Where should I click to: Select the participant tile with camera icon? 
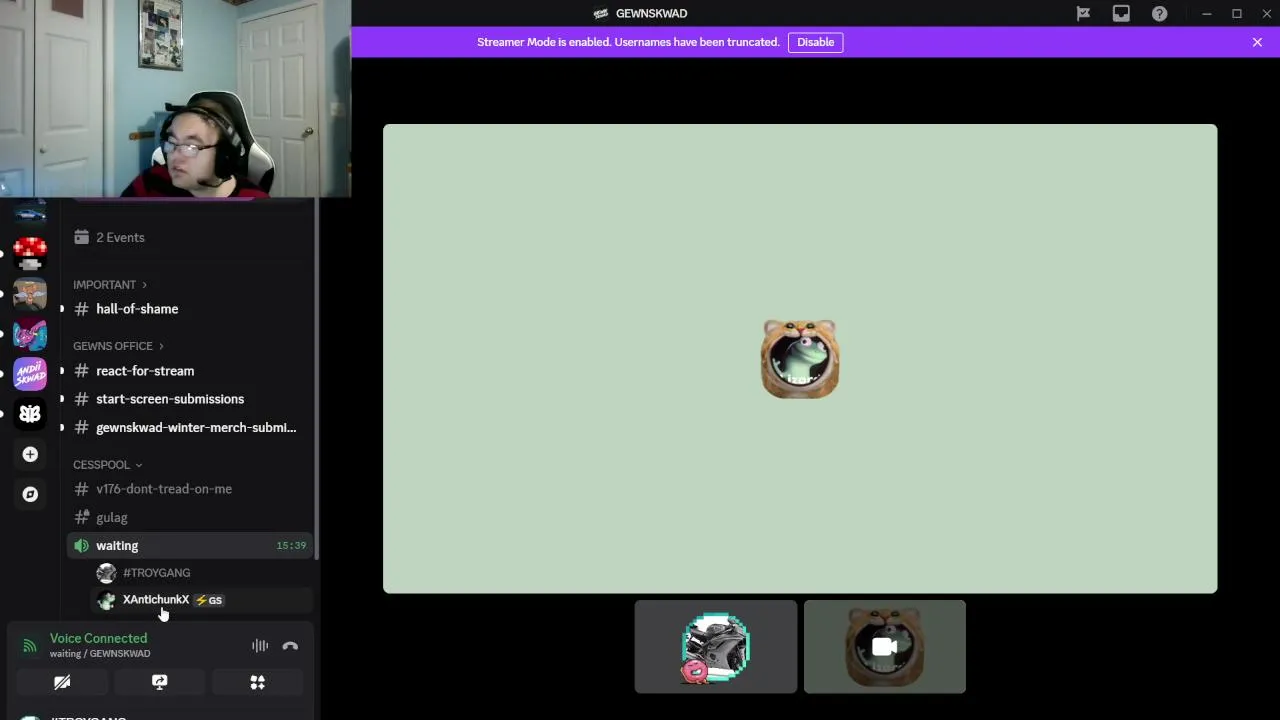885,647
